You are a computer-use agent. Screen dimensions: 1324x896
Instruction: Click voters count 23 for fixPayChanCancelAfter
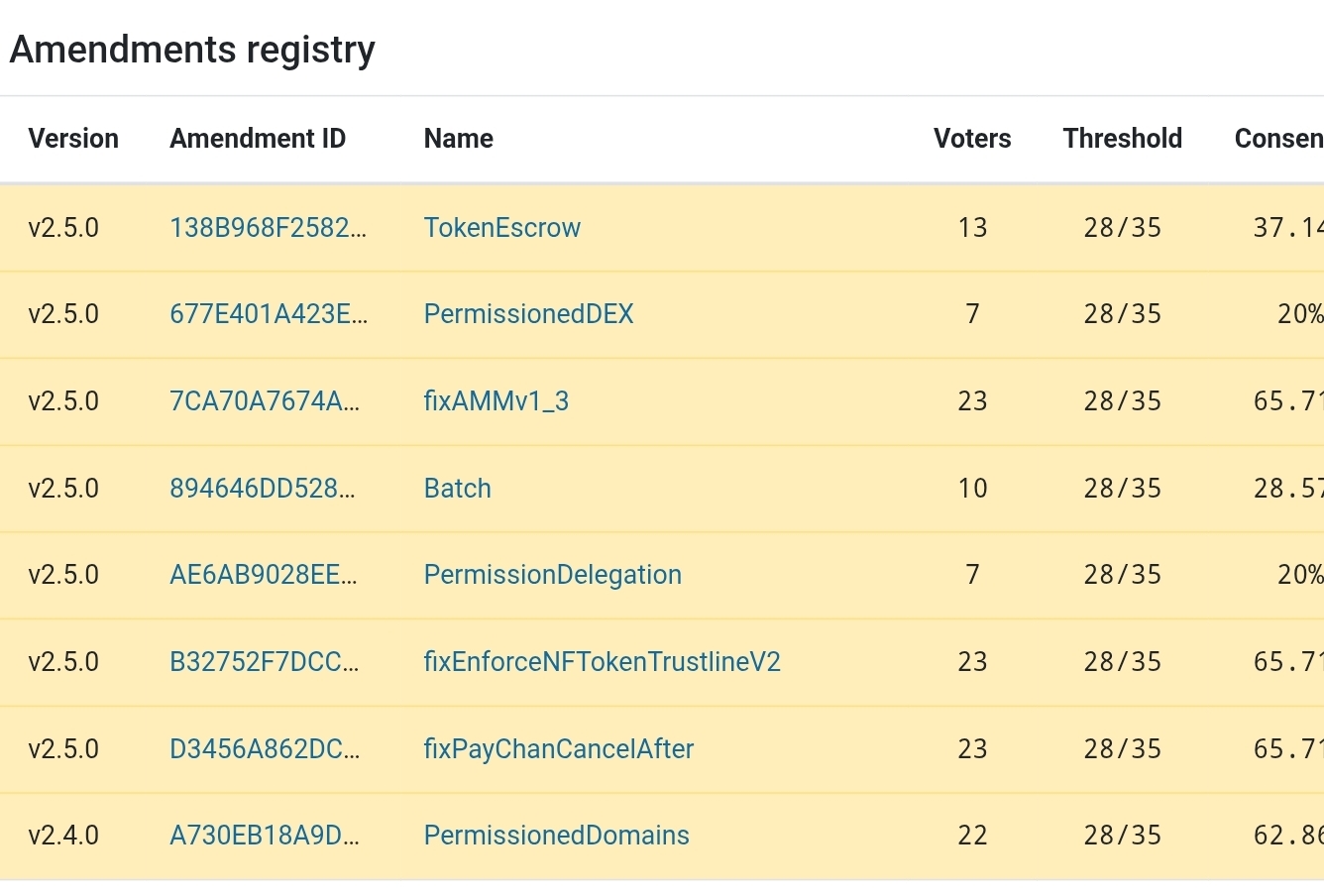click(972, 749)
